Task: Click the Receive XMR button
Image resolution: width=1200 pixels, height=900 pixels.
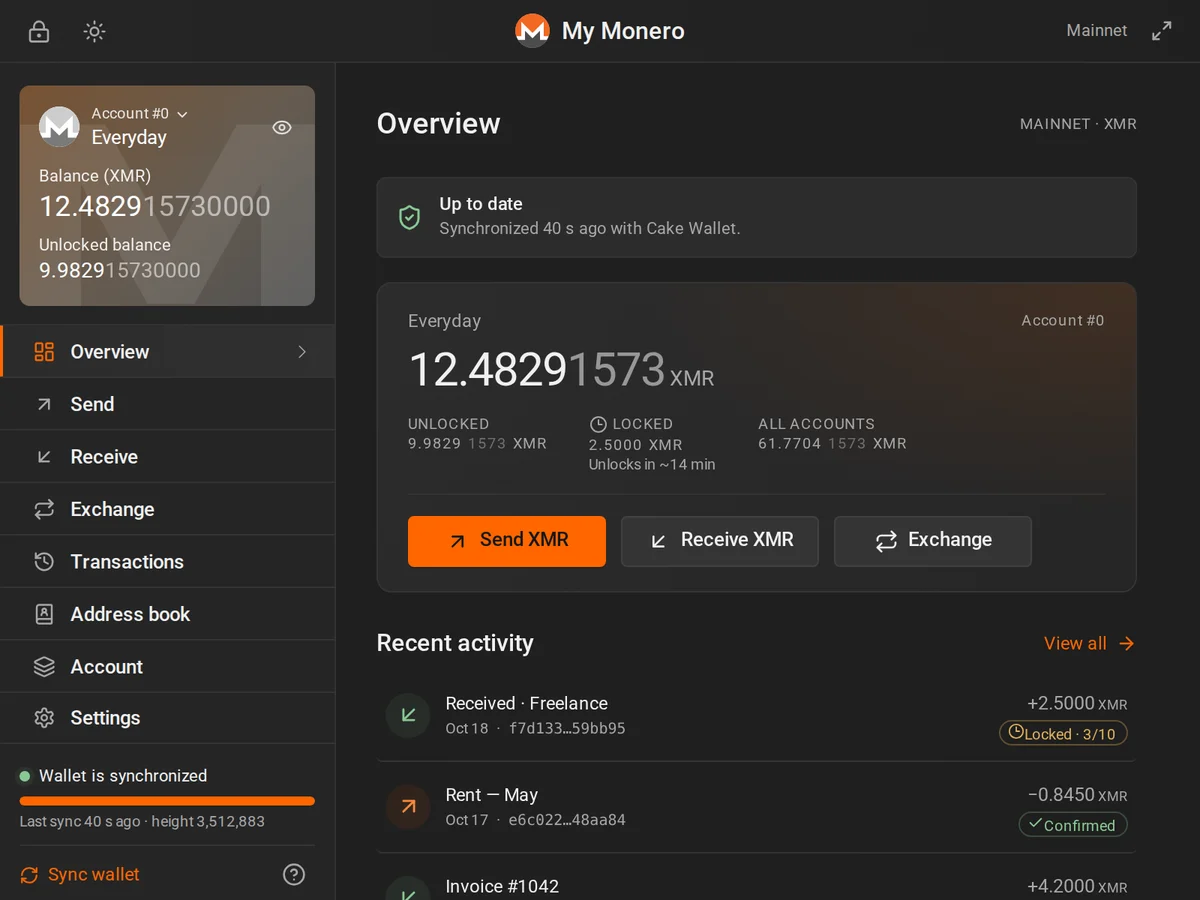Action: pyautogui.click(x=720, y=541)
